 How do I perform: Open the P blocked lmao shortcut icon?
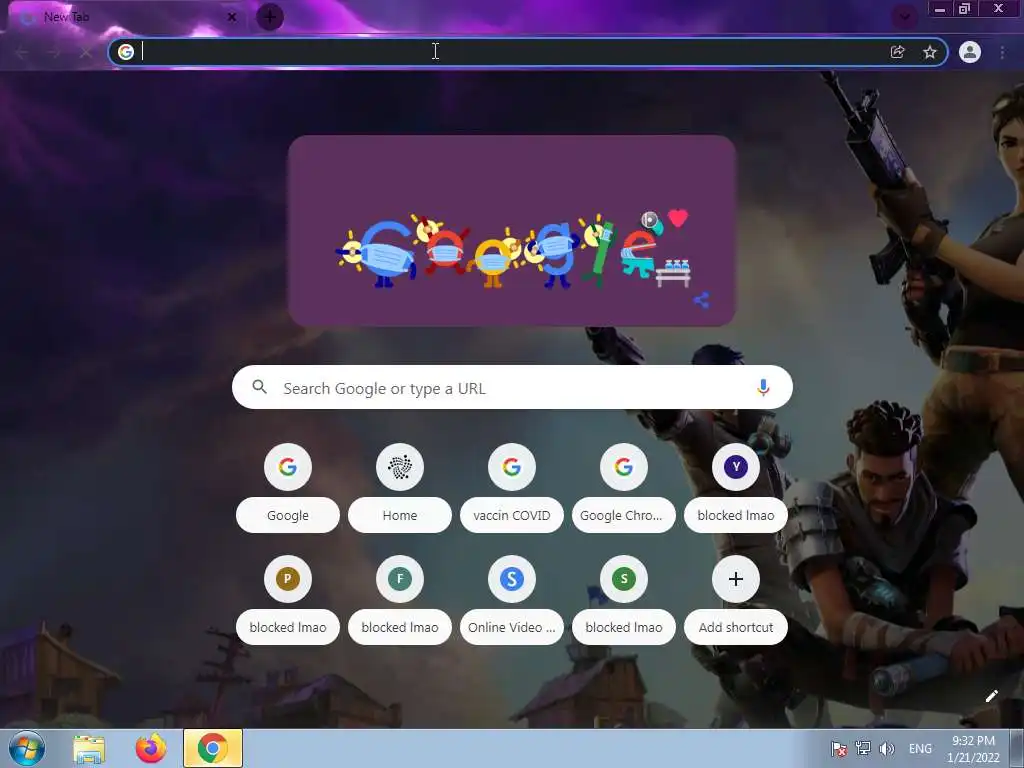pos(288,579)
